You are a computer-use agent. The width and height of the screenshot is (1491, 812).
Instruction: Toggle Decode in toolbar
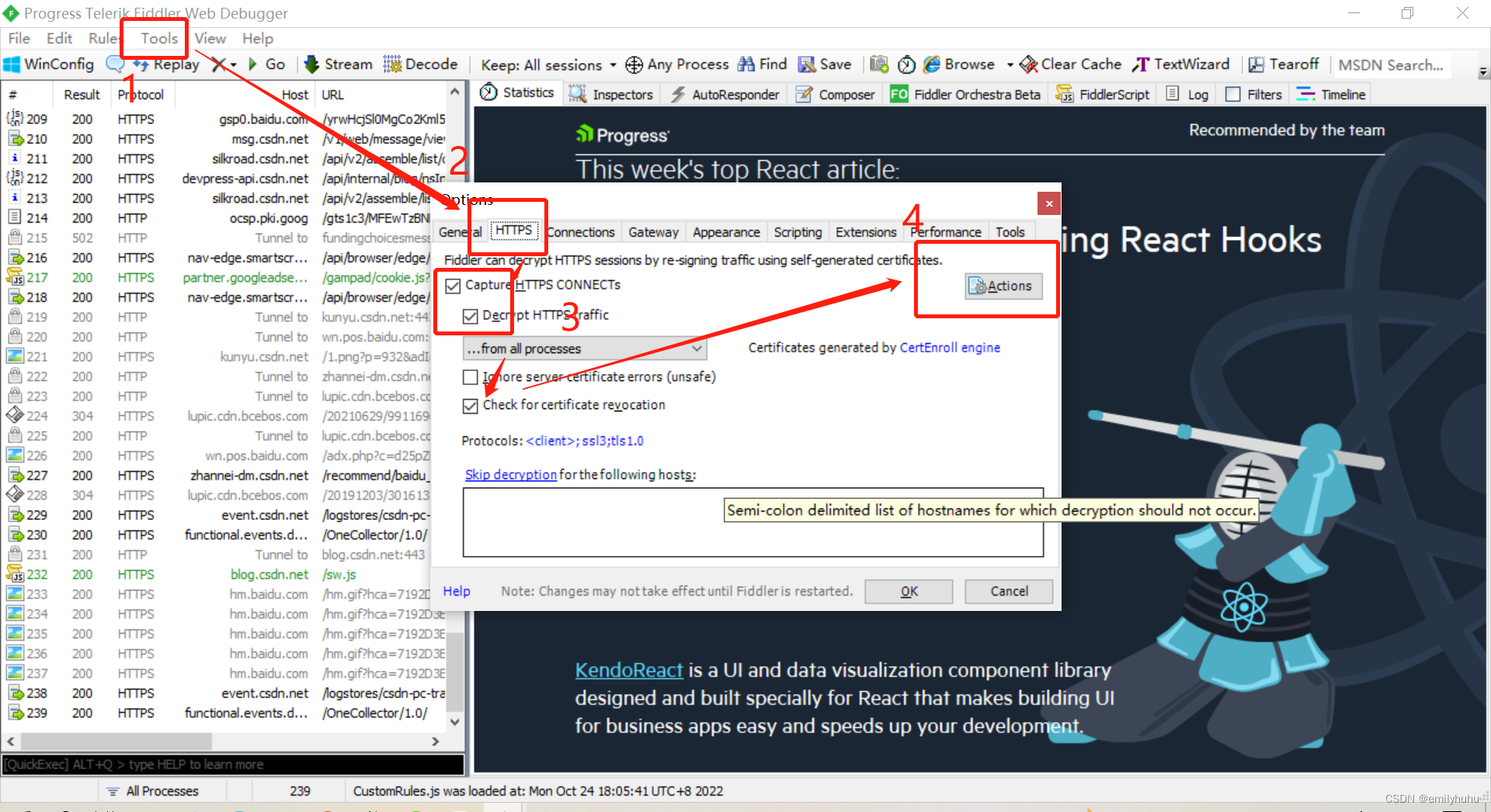click(421, 64)
